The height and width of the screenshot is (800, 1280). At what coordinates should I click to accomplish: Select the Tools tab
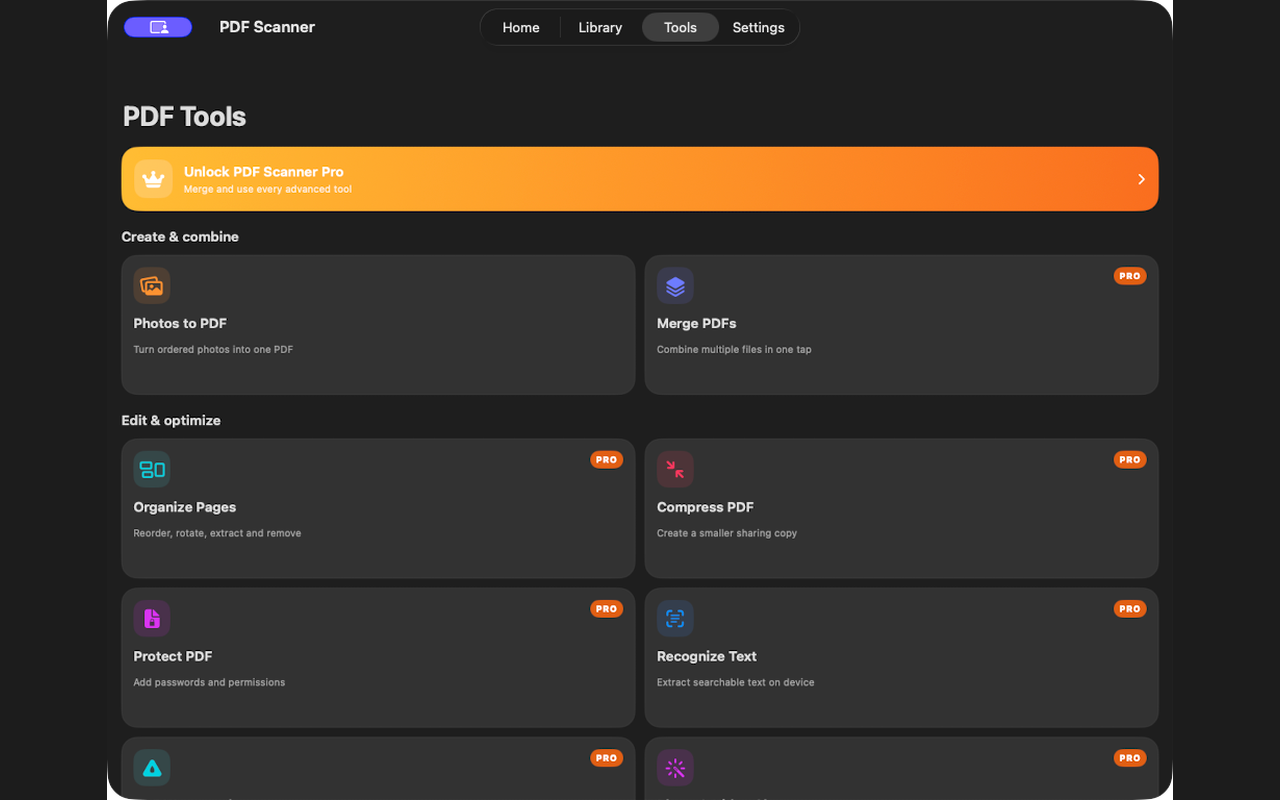click(x=680, y=27)
